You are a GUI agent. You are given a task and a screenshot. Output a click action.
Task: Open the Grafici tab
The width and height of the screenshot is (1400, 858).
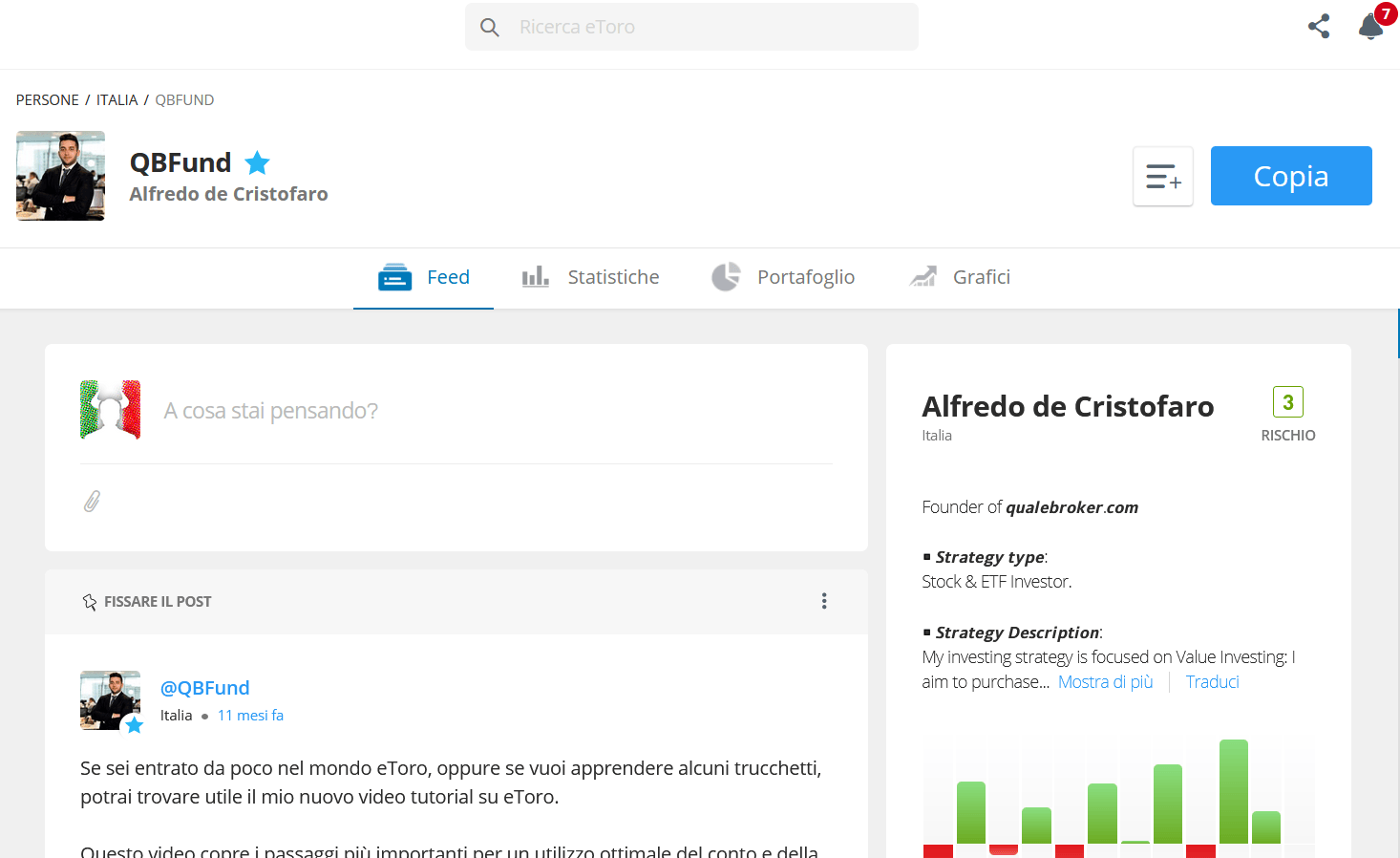click(959, 277)
